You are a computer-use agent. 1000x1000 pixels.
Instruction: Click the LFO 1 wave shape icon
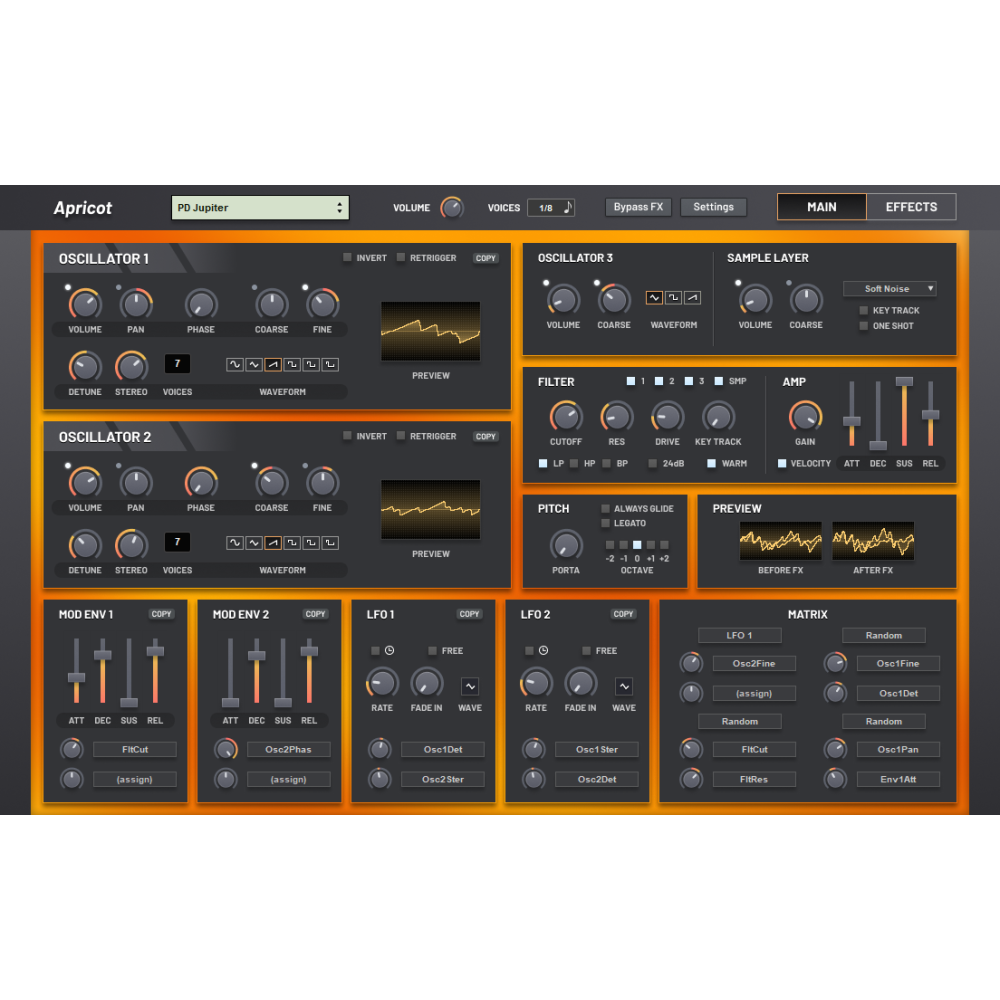[470, 686]
